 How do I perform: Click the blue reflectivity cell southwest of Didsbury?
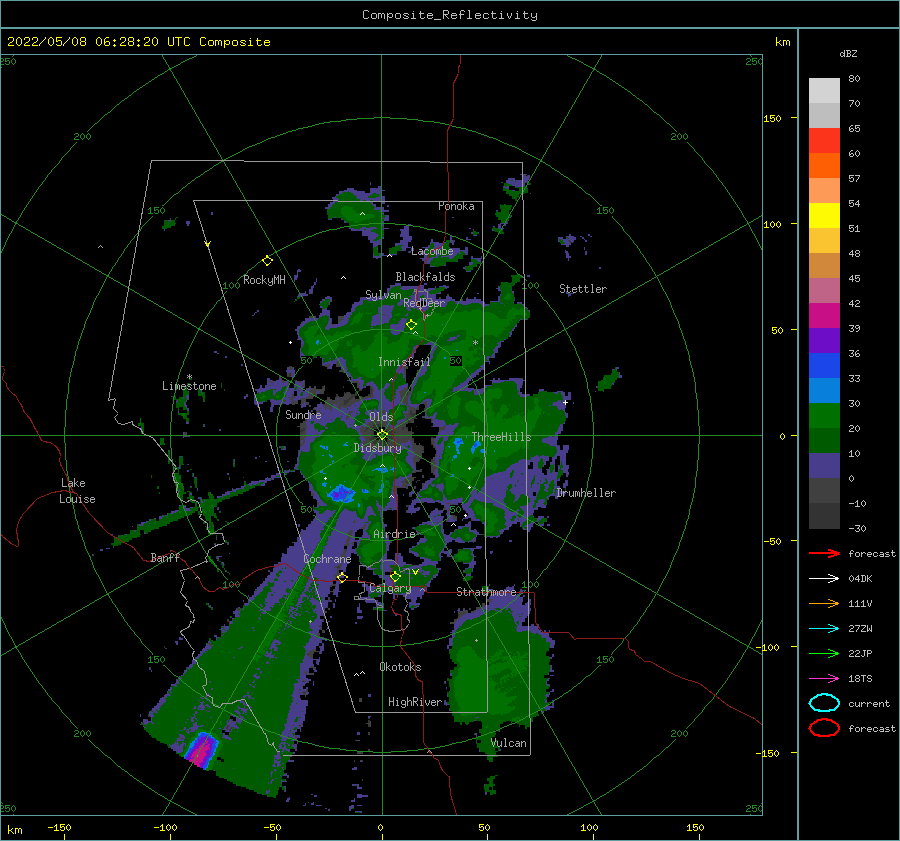pos(342,493)
